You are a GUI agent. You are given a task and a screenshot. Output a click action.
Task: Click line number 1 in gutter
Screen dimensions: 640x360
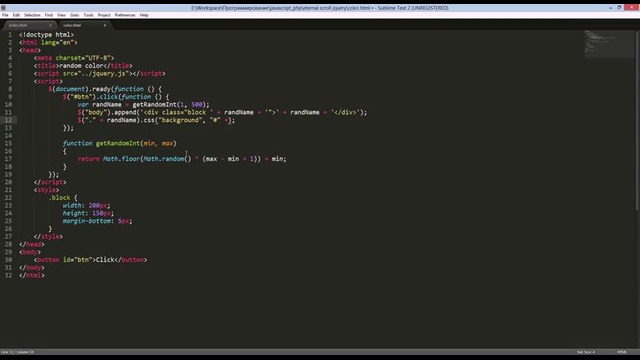[10, 35]
